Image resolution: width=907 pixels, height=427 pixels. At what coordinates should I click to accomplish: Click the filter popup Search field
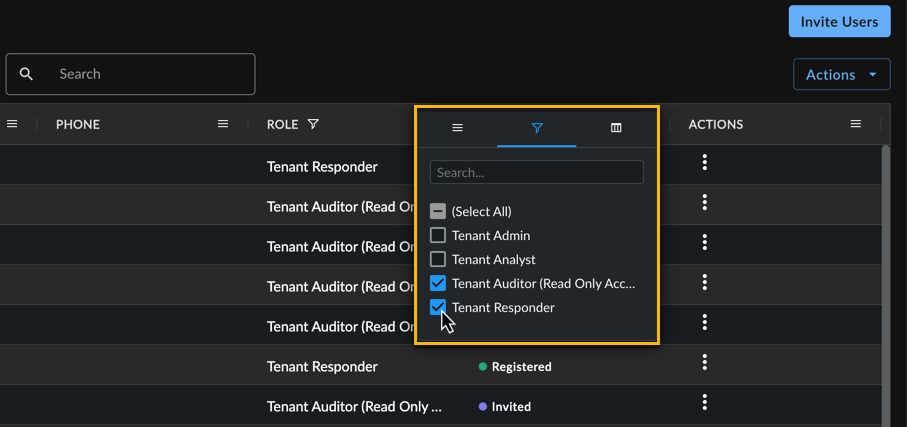click(x=537, y=172)
